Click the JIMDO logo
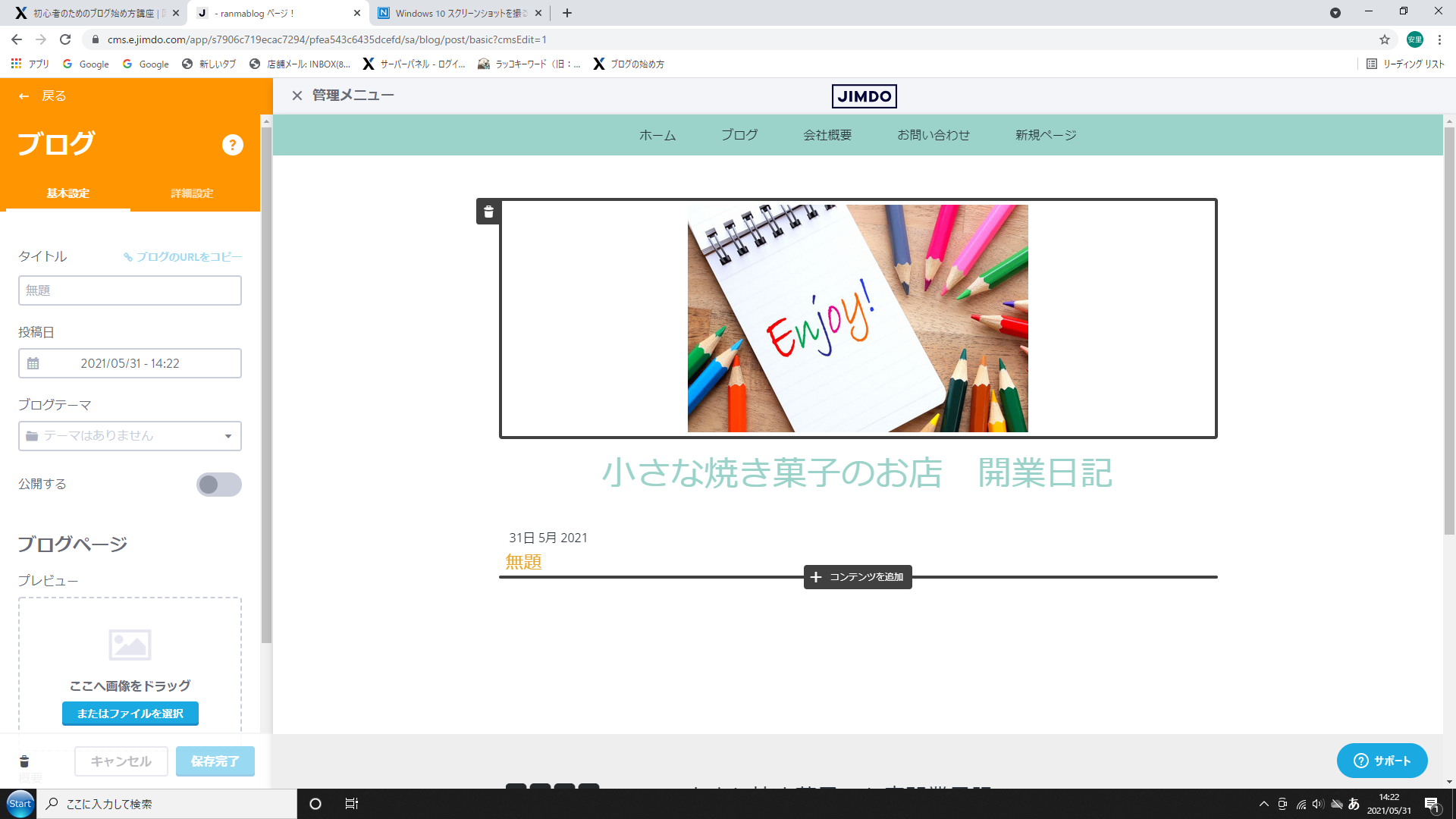1456x819 pixels. point(864,96)
